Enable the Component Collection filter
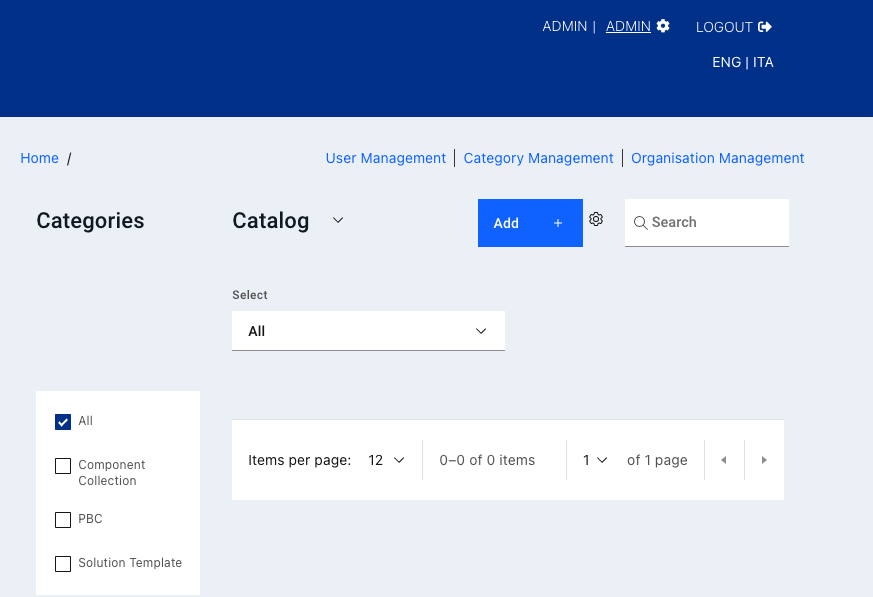The height and width of the screenshot is (597, 873). tap(63, 466)
